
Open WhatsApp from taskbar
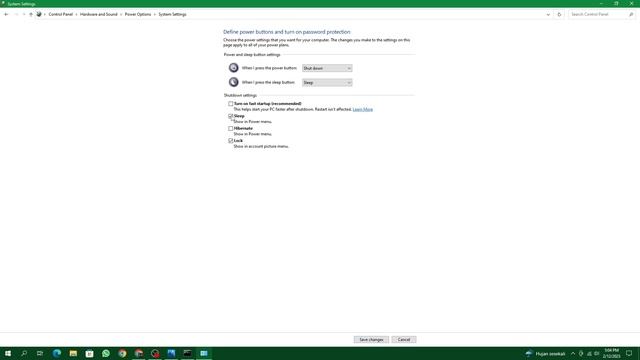tap(106, 353)
